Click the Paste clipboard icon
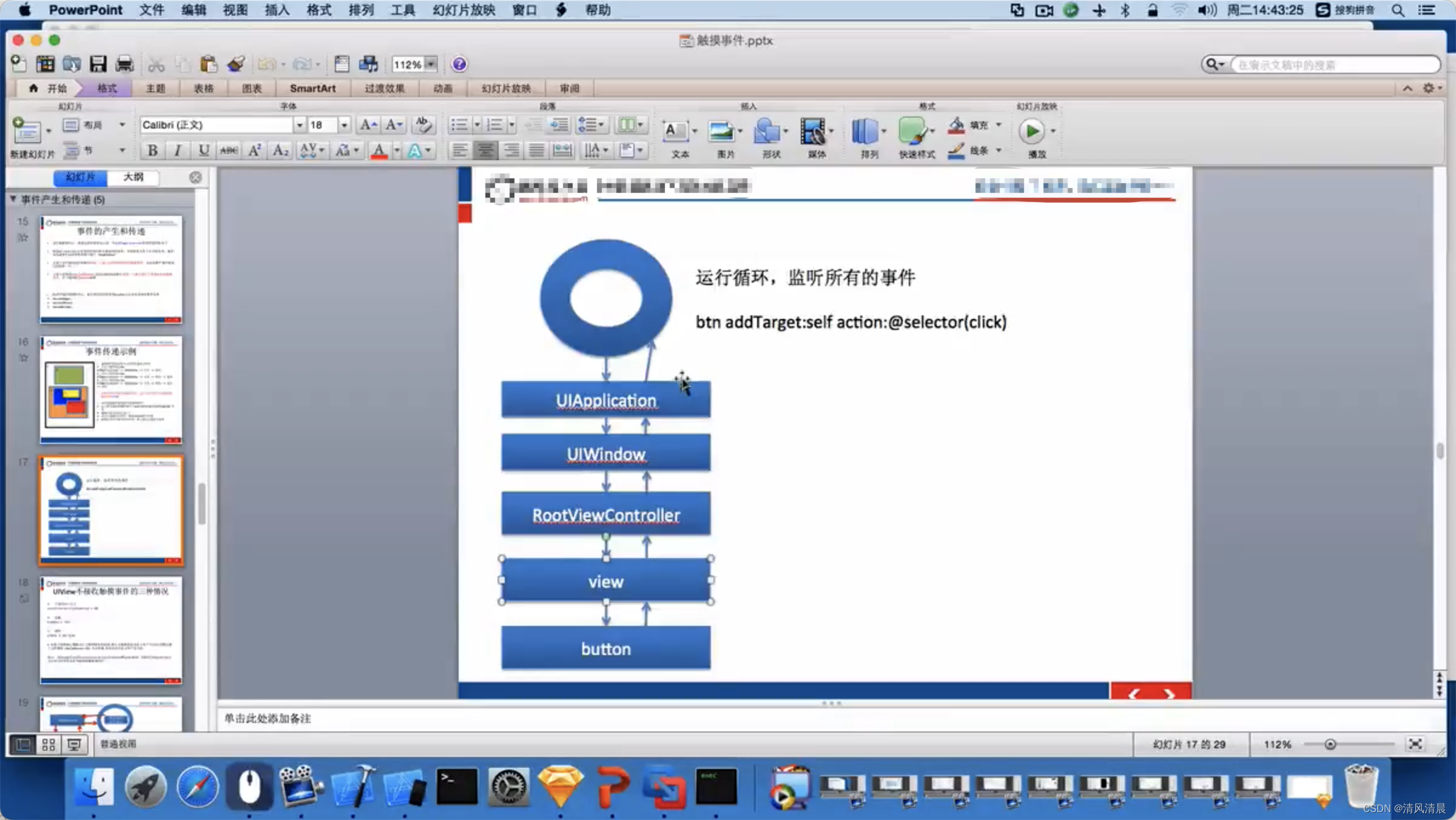This screenshot has width=1456, height=820. click(x=209, y=64)
